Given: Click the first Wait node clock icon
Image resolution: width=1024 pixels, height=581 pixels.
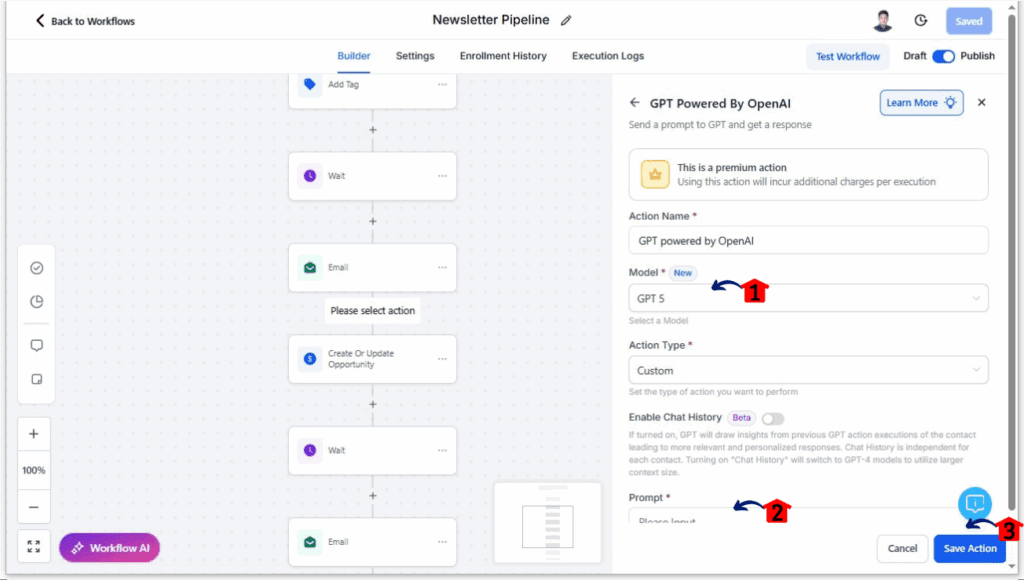Looking at the screenshot, I should 310,176.
